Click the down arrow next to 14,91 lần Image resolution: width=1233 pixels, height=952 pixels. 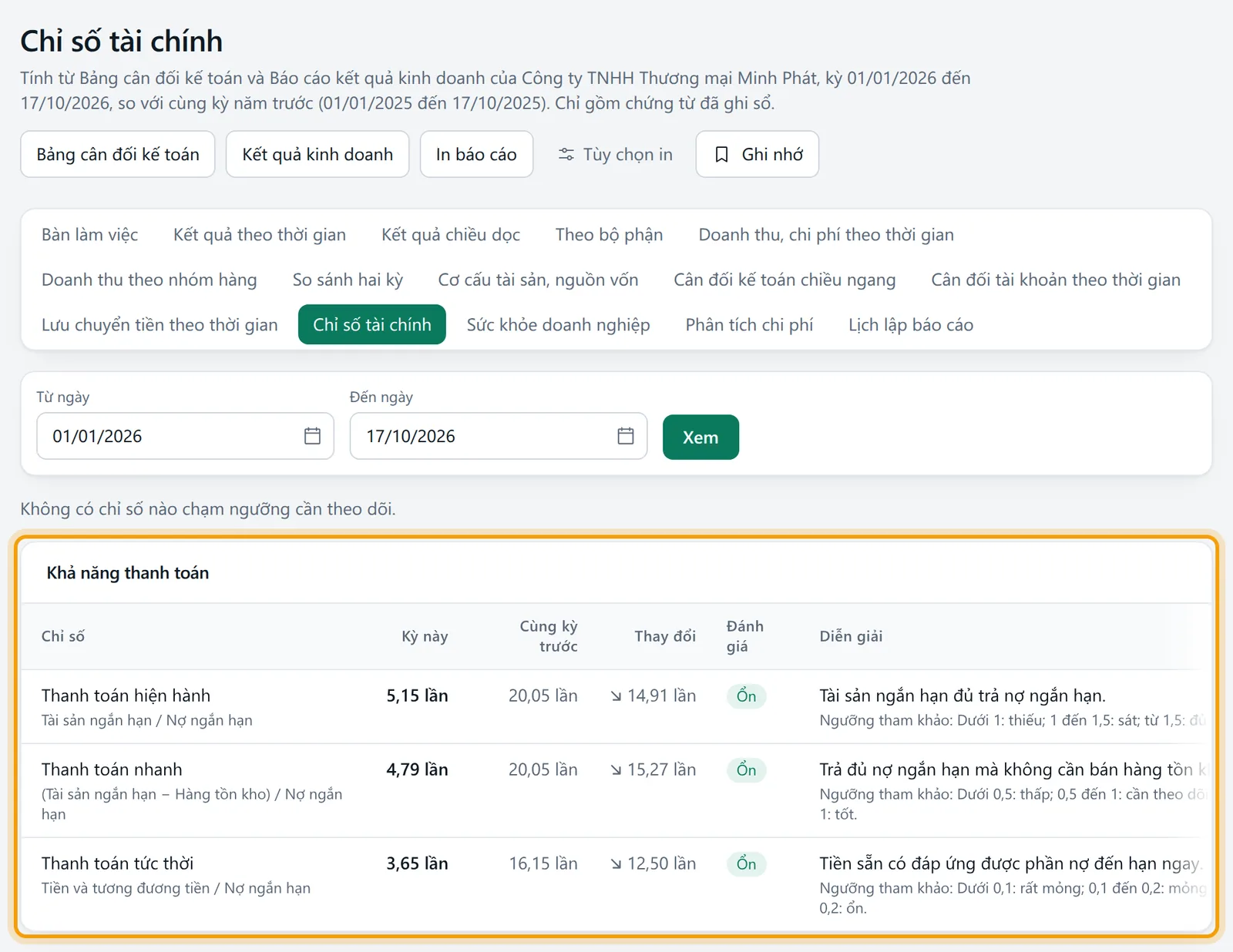(x=616, y=696)
